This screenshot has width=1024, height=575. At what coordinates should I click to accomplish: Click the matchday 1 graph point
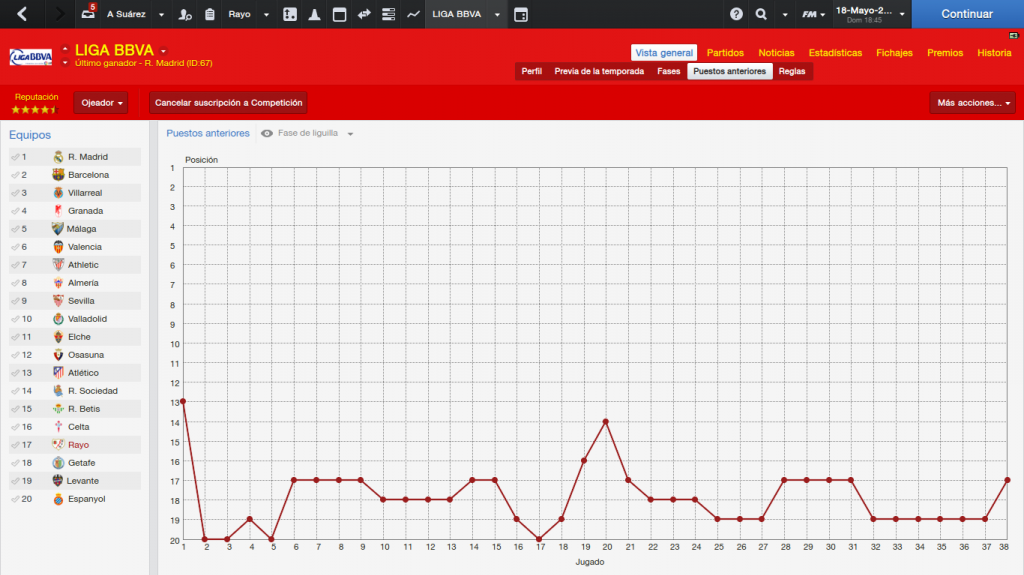click(x=184, y=401)
